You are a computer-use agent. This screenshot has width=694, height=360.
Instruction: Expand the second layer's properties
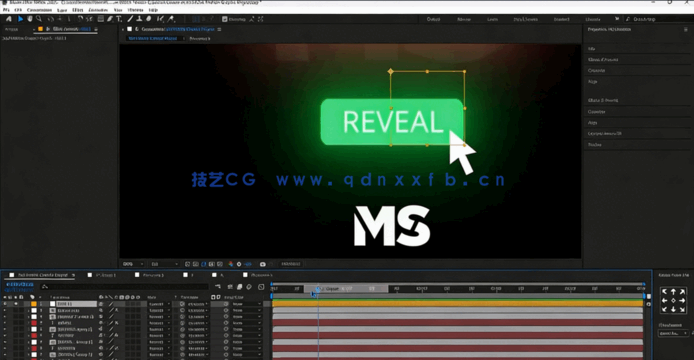(x=29, y=310)
